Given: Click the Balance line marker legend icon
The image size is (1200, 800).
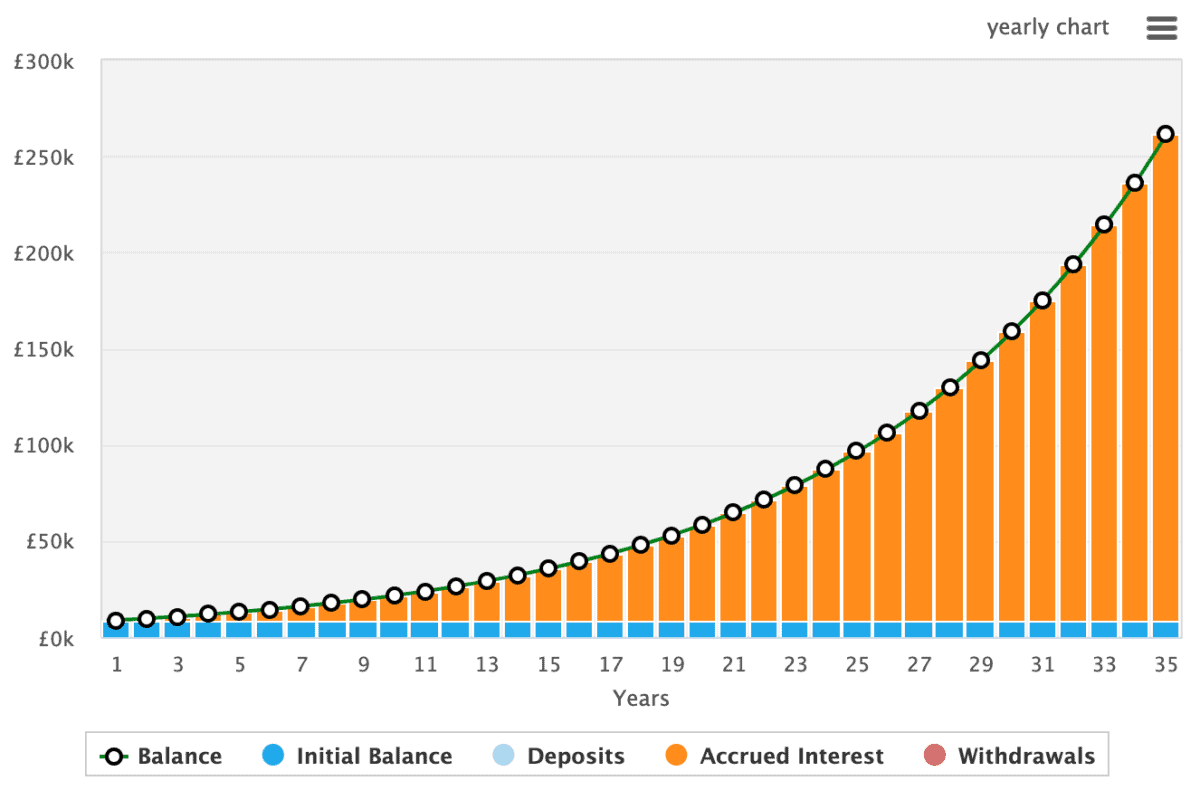Looking at the screenshot, I should tap(115, 756).
